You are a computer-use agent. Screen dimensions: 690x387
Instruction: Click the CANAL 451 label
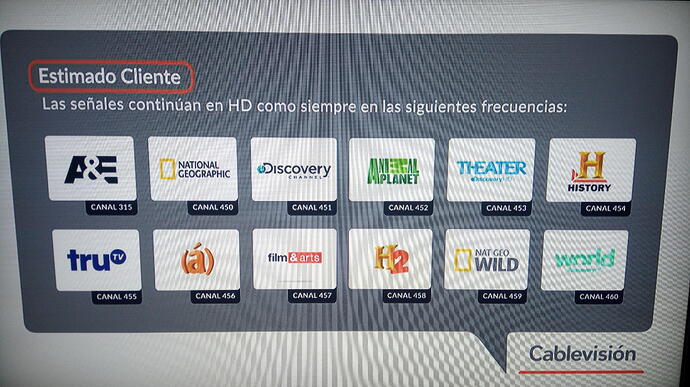312,208
